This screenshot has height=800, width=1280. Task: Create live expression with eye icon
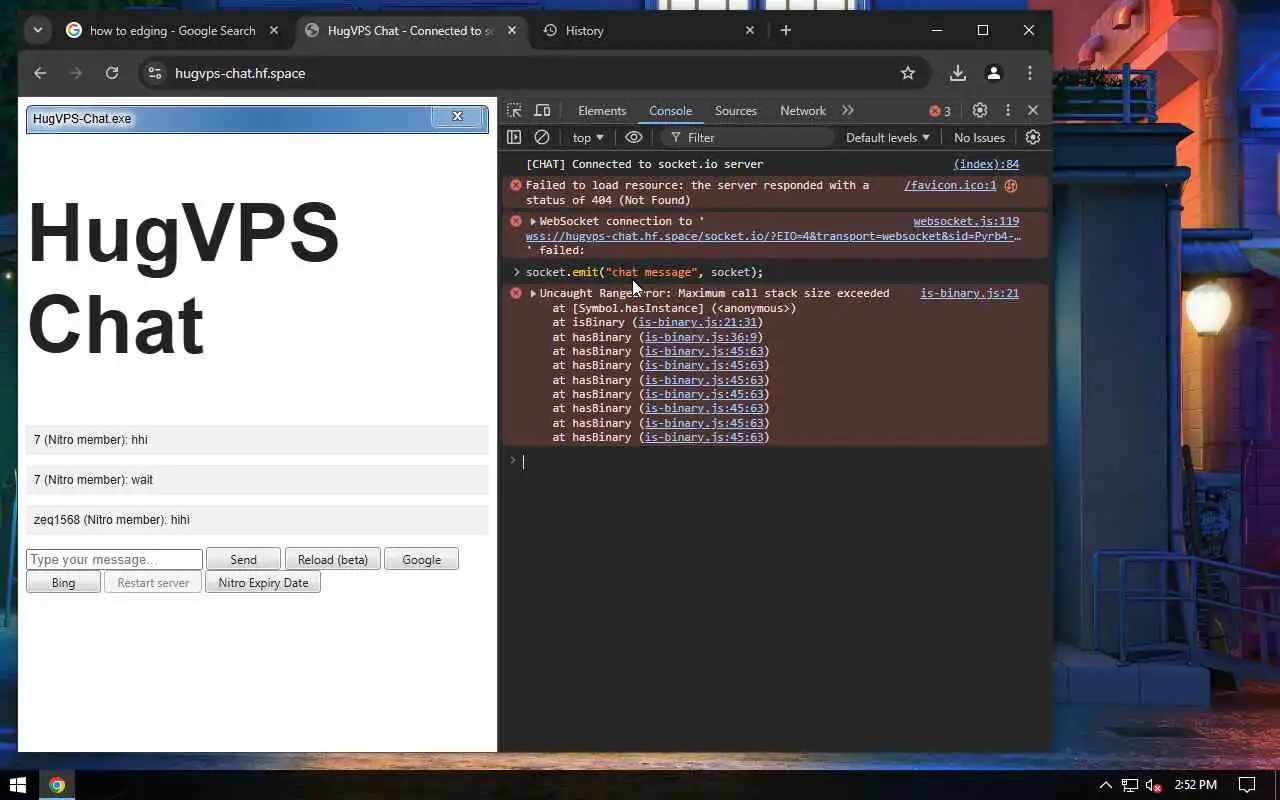pyautogui.click(x=634, y=138)
